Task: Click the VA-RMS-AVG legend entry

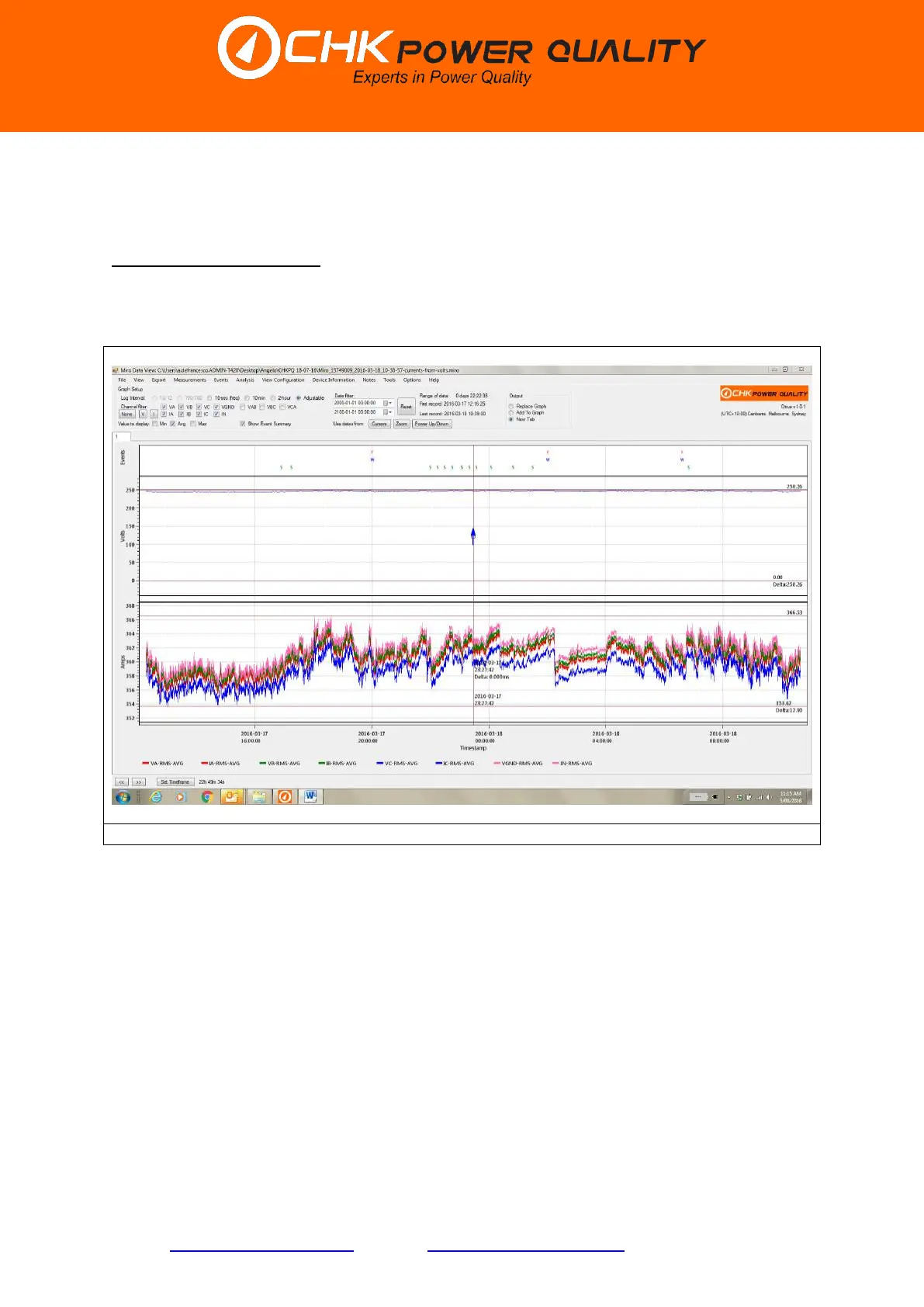Action: coord(163,764)
